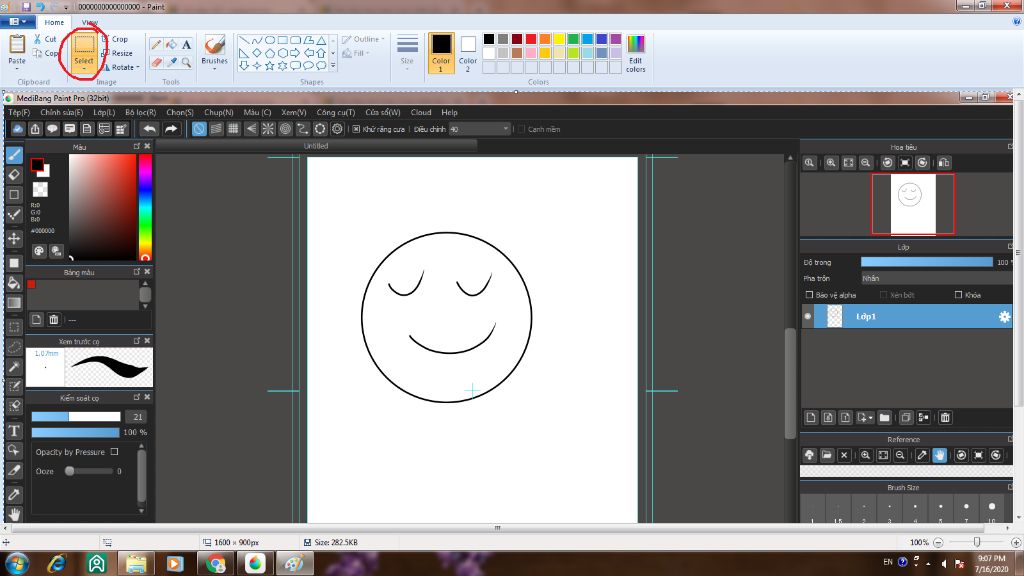Select the Bucket fill tool in MediBang
Screen dimensions: 1024x576
[14, 283]
